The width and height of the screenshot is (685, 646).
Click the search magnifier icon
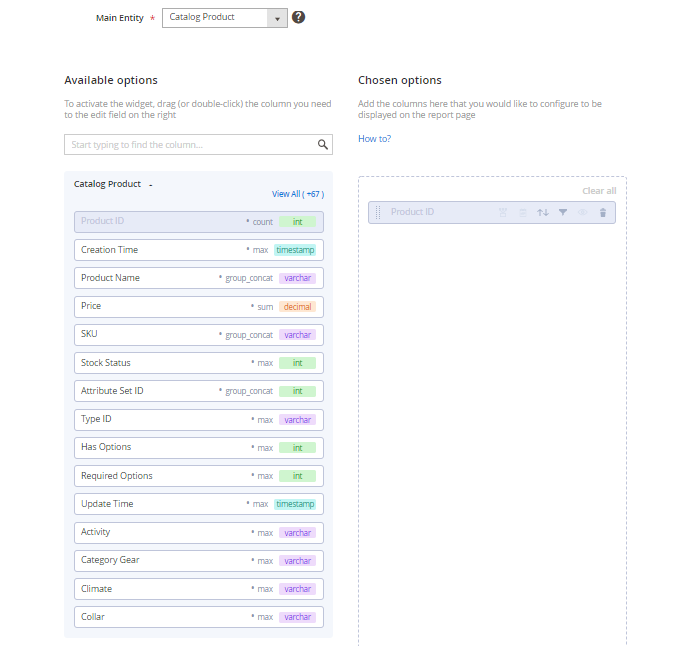323,145
